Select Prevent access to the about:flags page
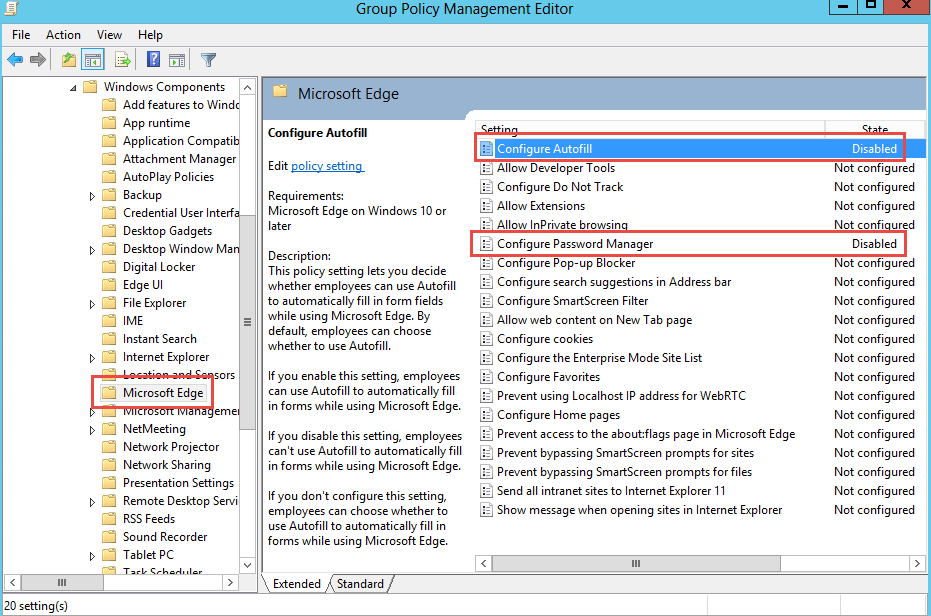931x616 pixels. tap(701, 434)
